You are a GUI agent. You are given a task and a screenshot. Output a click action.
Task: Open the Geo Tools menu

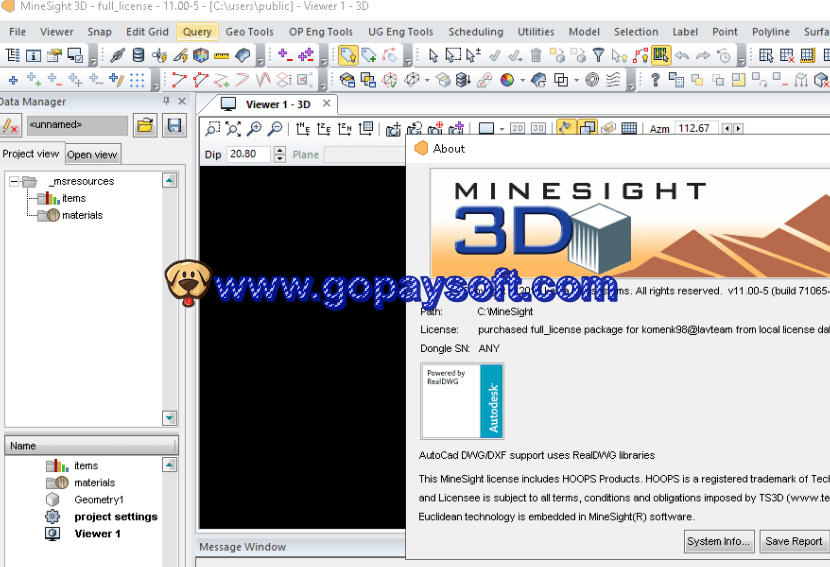[x=249, y=32]
